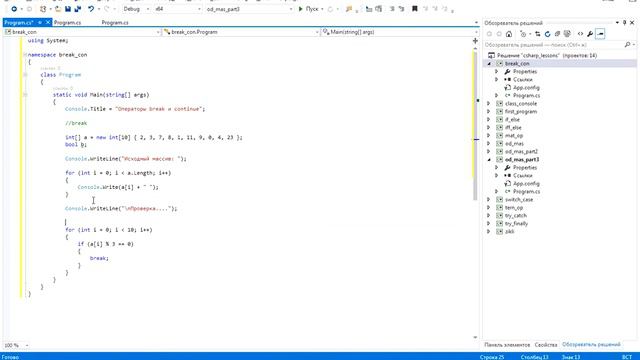Toggle auto-hide pin of Solution Explorer panel
Image resolution: width=640 pixels, height=360 pixels.
click(x=624, y=23)
